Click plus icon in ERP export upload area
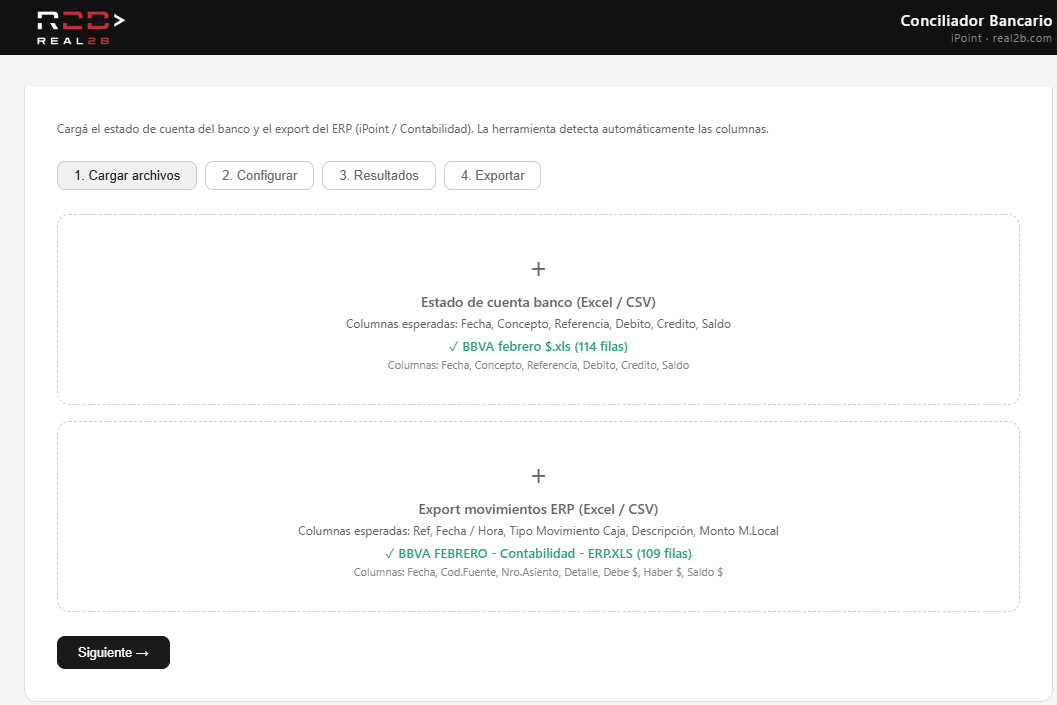This screenshot has height=705, width=1057. [x=538, y=476]
